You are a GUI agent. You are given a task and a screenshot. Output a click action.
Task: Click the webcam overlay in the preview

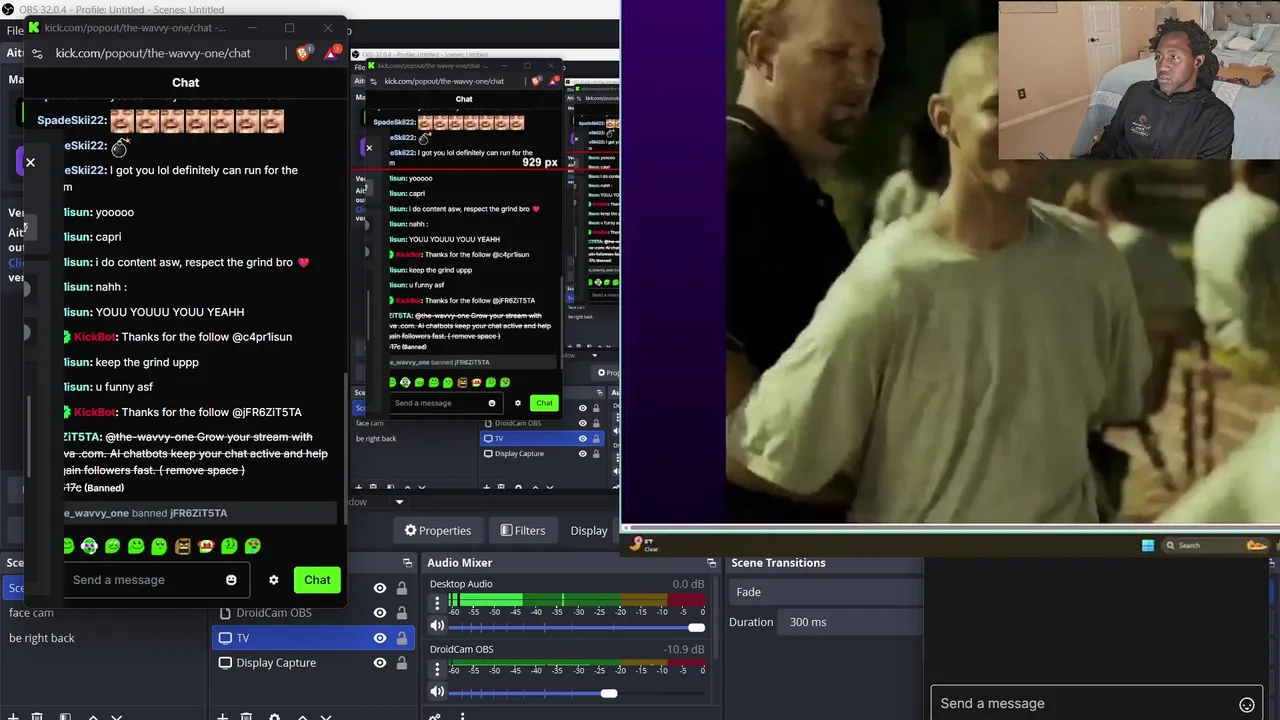pos(1139,80)
